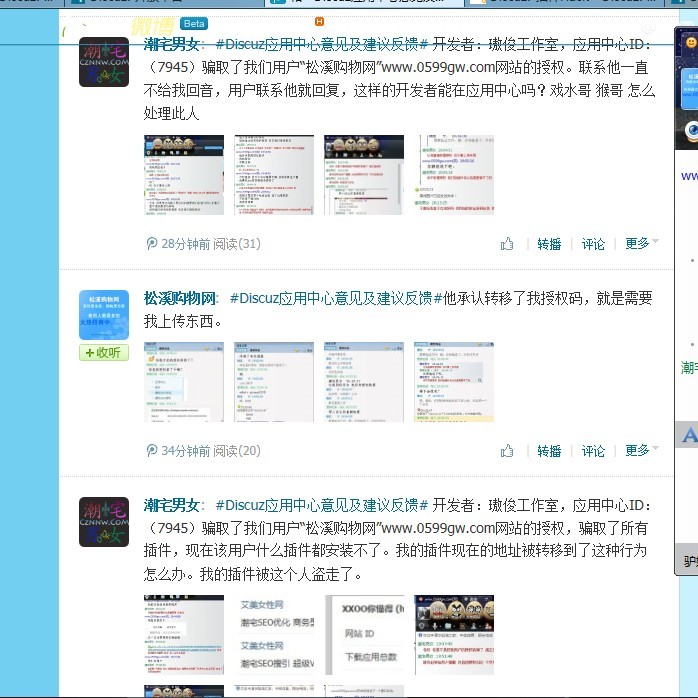Open 潮宅男女 username link in the third post

(x=171, y=505)
